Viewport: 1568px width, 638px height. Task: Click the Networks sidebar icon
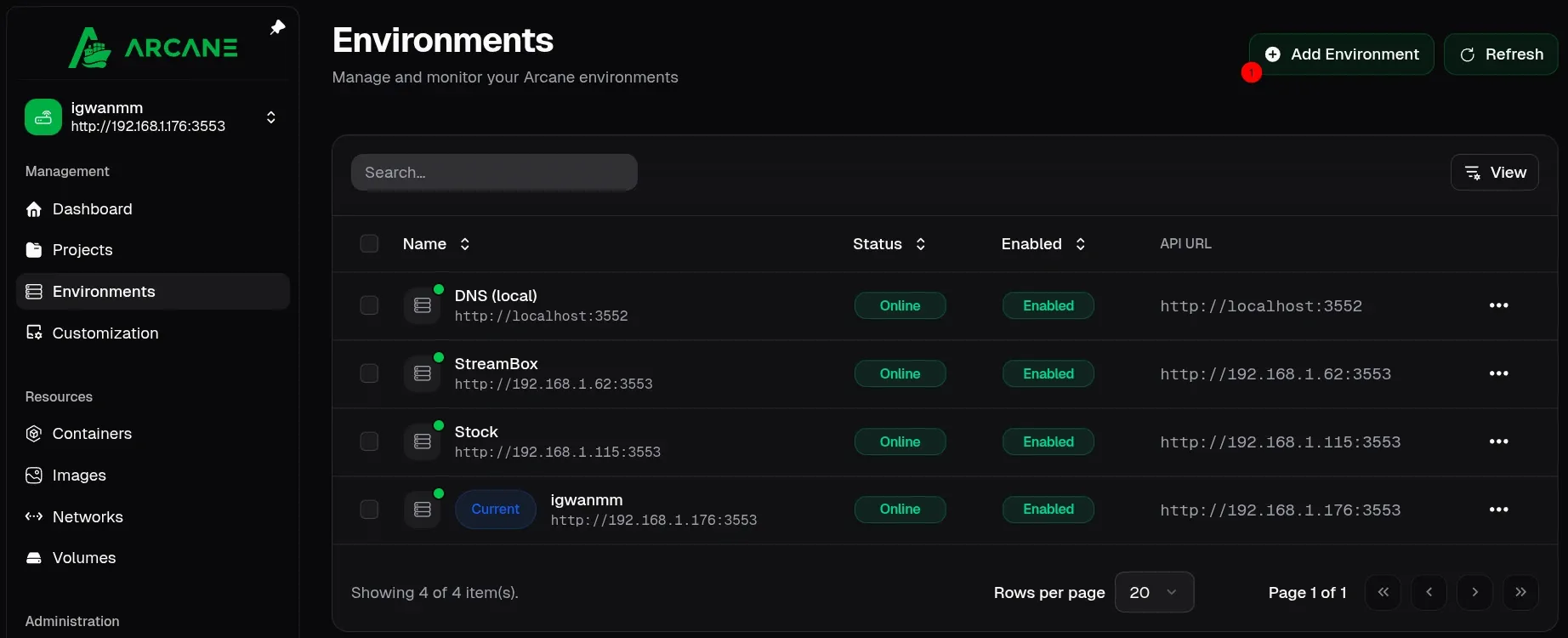coord(34,516)
